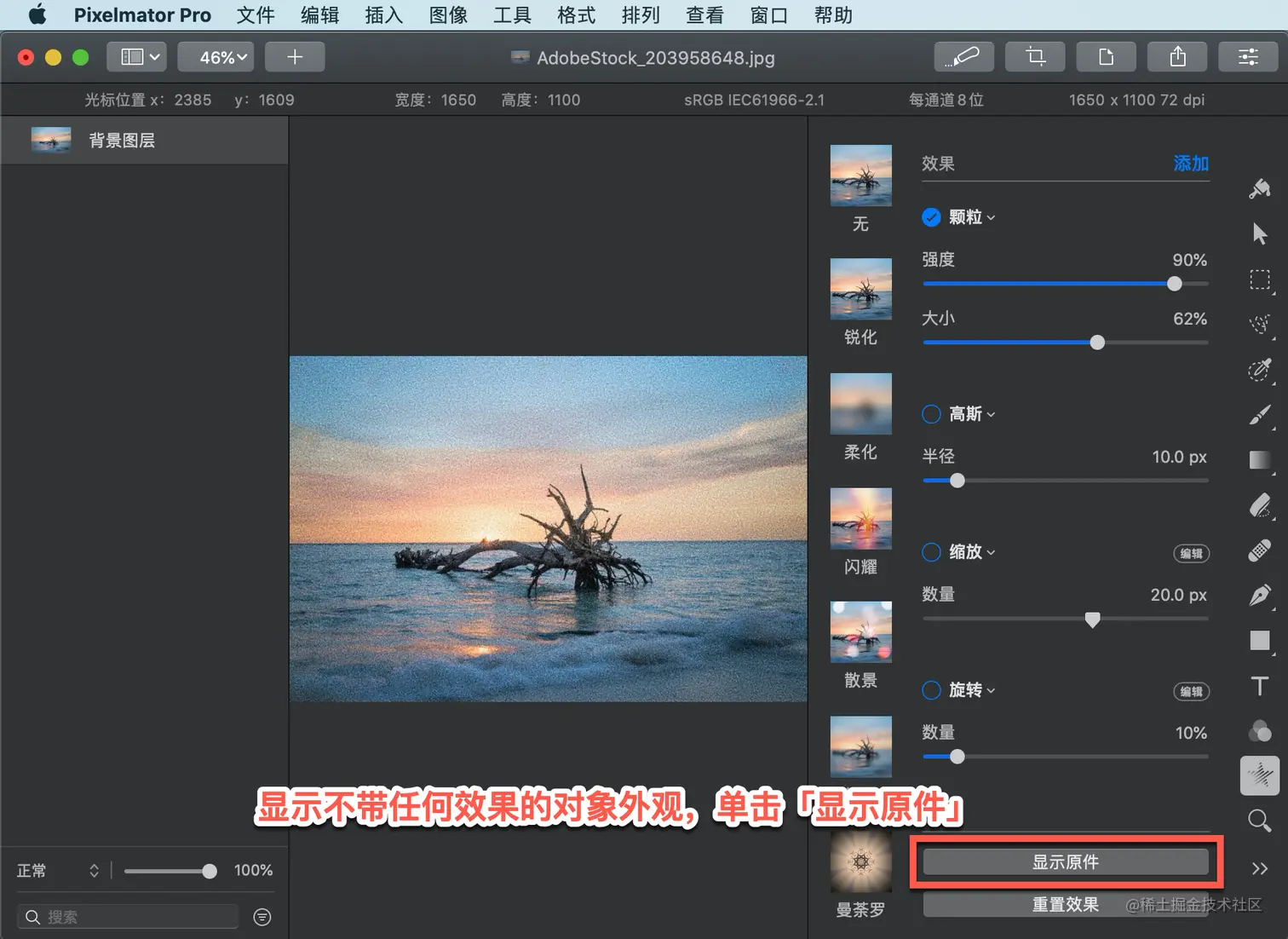Select the Paint/Style tool at top of toolbar
The width and height of the screenshot is (1288, 939).
[x=1260, y=188]
